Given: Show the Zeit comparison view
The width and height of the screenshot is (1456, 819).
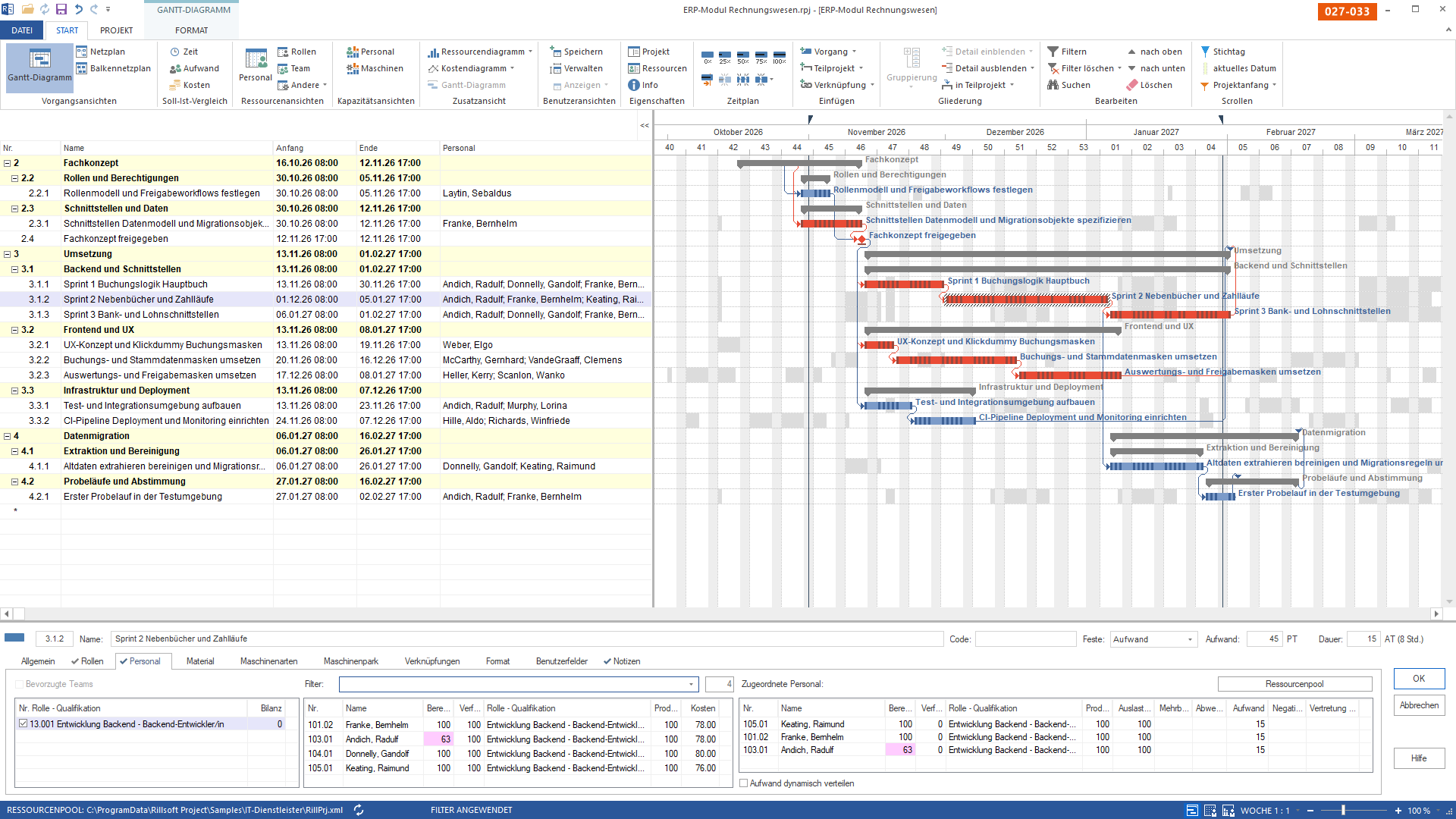Looking at the screenshot, I should (184, 52).
